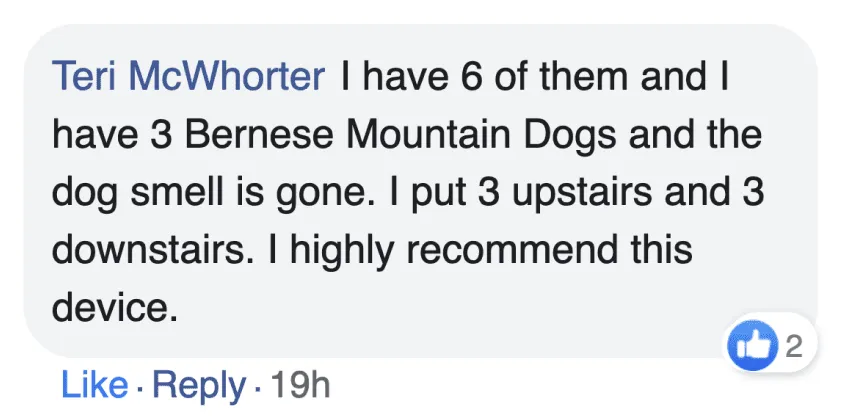The height and width of the screenshot is (420, 858).
Task: Open Teri McWhorter's profile
Action: pyautogui.click(x=189, y=77)
